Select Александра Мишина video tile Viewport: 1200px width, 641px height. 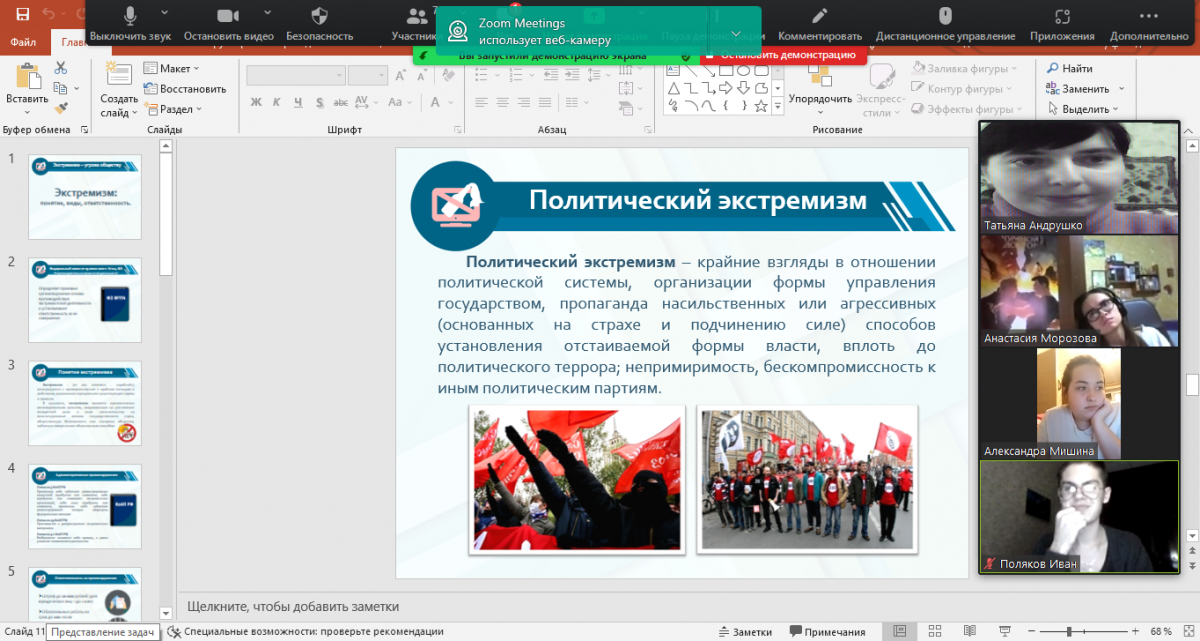coord(1079,404)
